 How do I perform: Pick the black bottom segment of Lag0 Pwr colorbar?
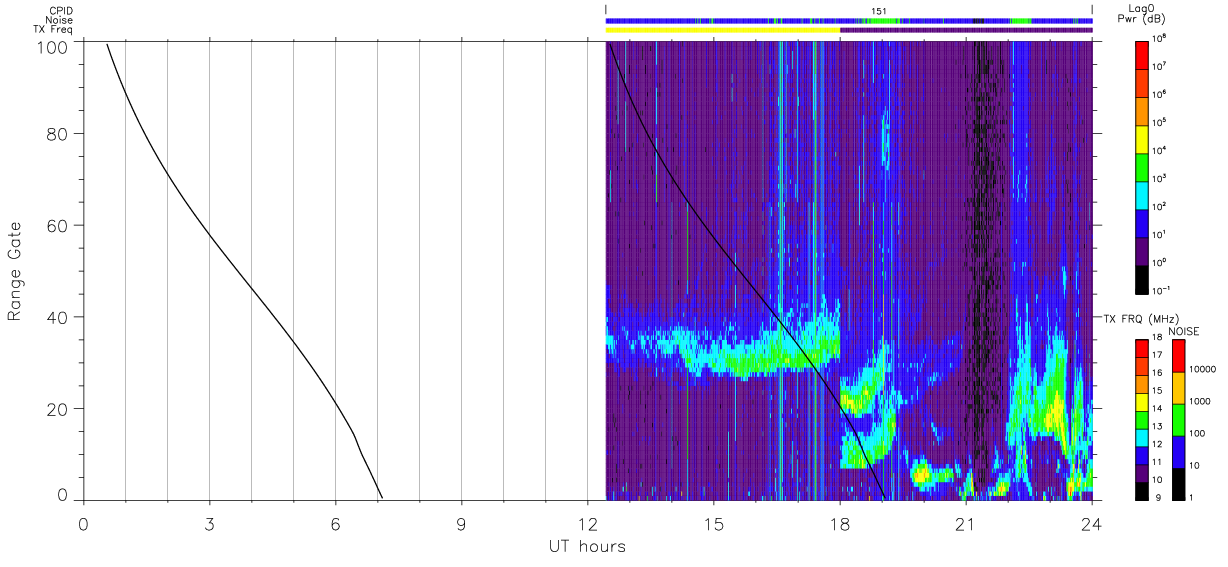coord(1142,278)
